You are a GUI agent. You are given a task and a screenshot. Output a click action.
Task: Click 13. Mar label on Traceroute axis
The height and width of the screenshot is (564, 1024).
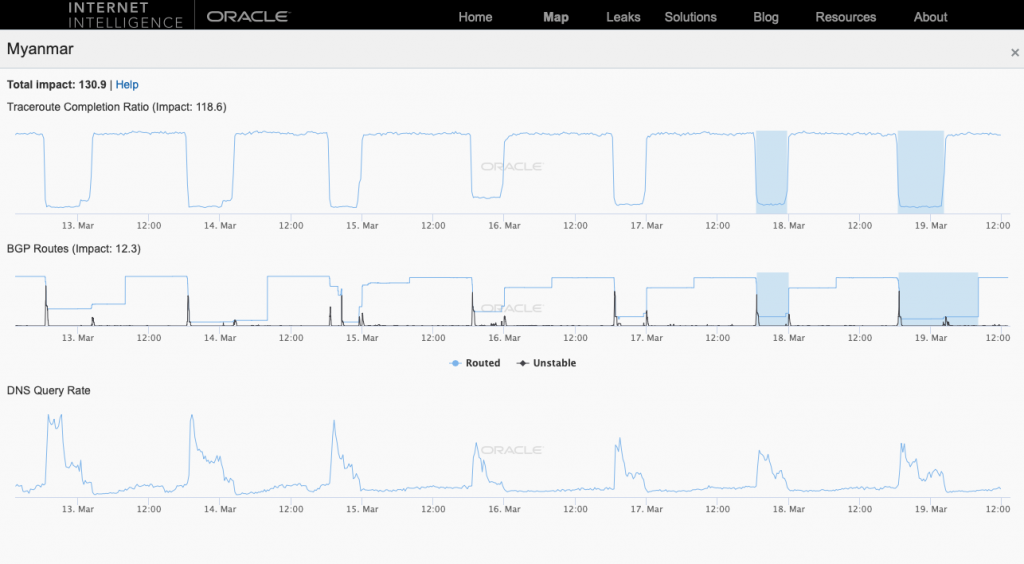click(78, 225)
